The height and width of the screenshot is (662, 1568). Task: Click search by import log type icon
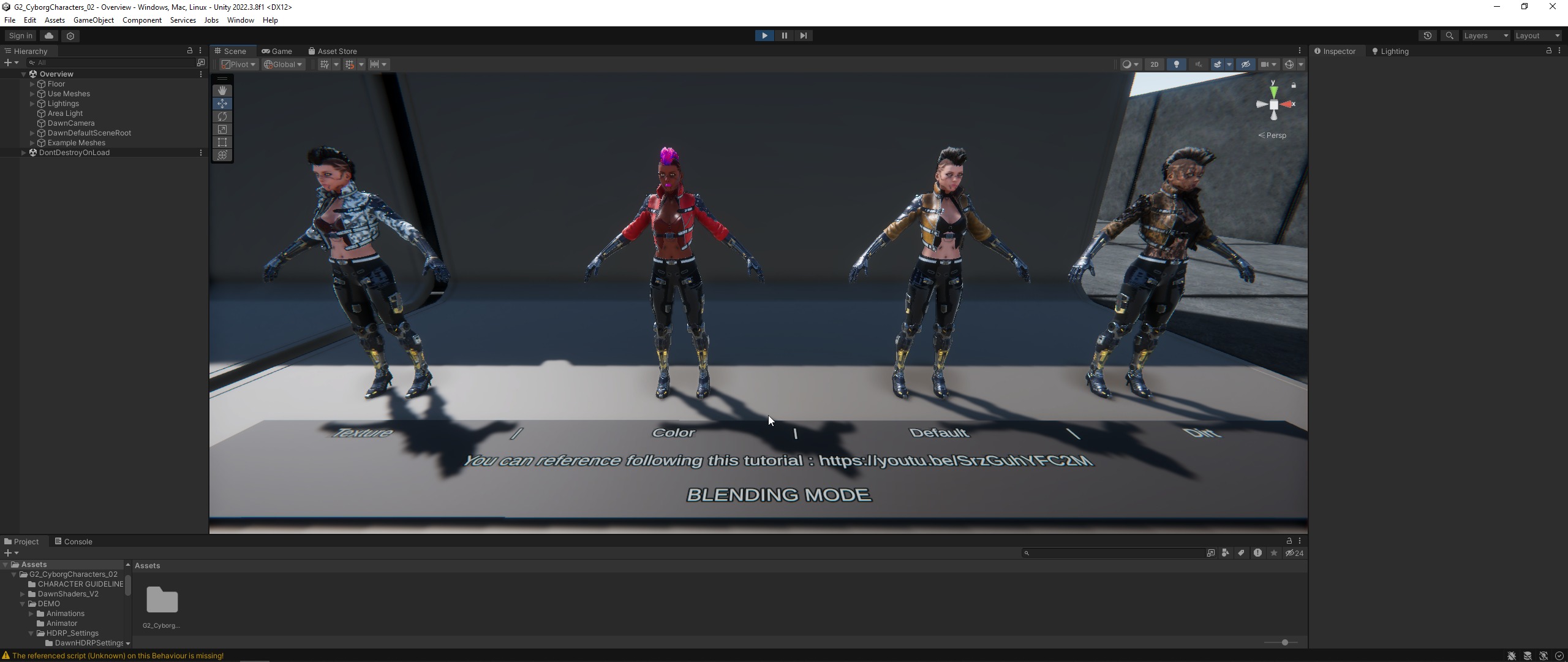1257,553
